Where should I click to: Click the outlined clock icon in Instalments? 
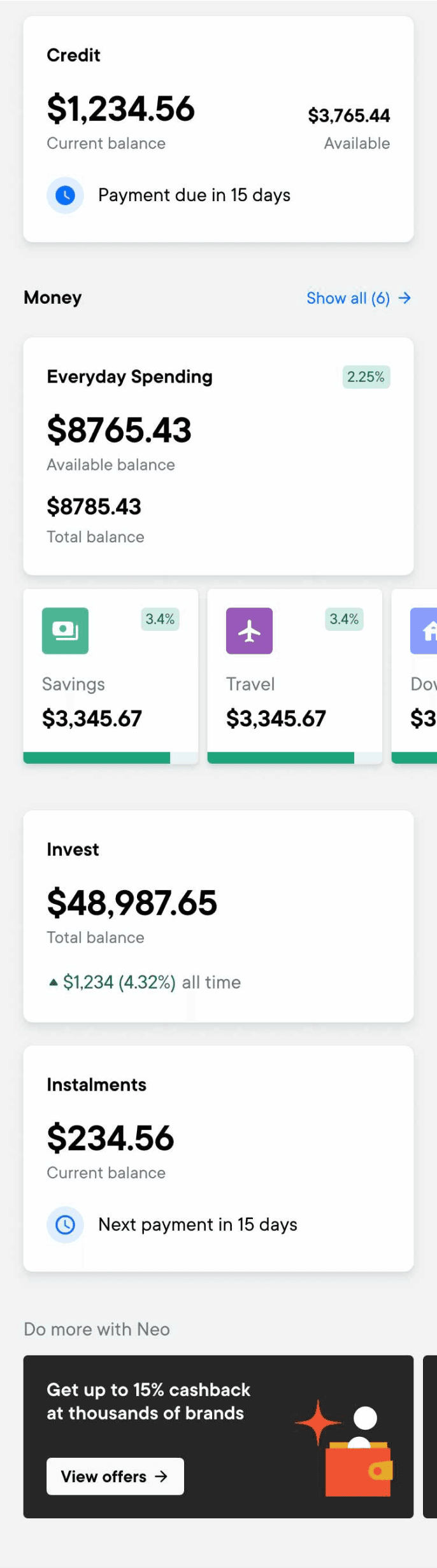click(x=65, y=1224)
